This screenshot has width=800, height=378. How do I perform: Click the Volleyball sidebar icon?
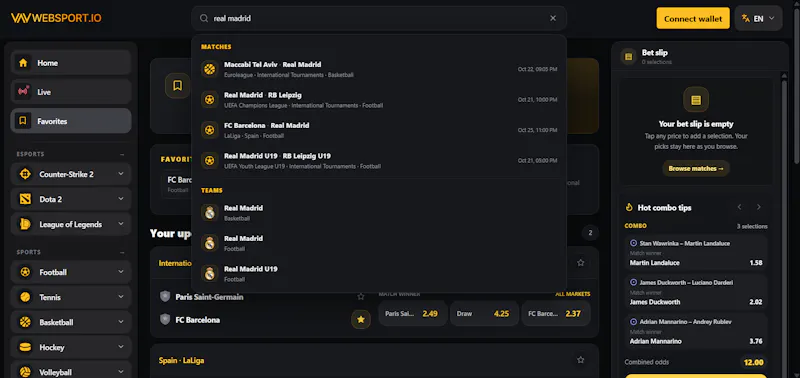[x=25, y=372]
